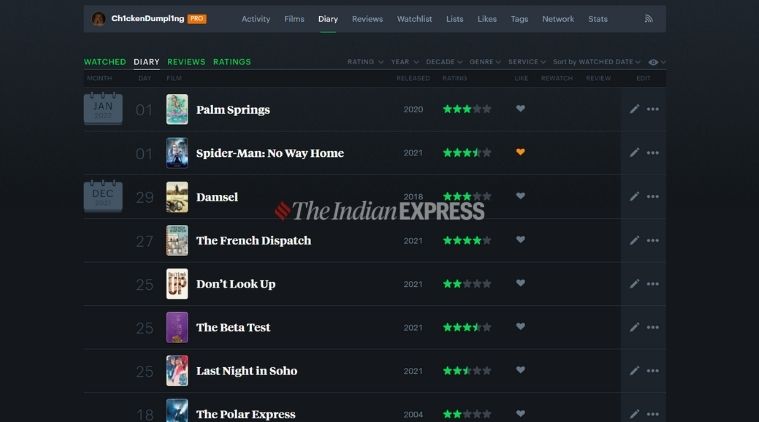Click the Don't Look Up poster thumbnail
The height and width of the screenshot is (422, 759).
pyautogui.click(x=177, y=284)
